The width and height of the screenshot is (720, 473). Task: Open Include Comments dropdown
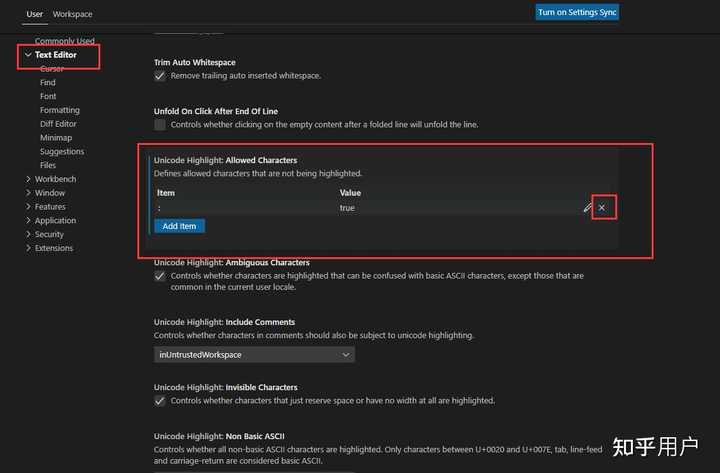coord(254,355)
